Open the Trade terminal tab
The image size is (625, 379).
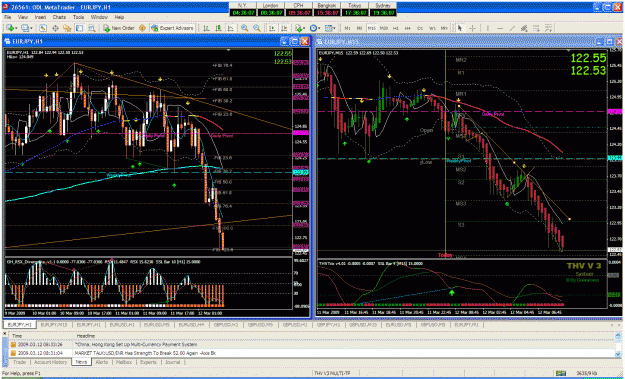click(20, 362)
